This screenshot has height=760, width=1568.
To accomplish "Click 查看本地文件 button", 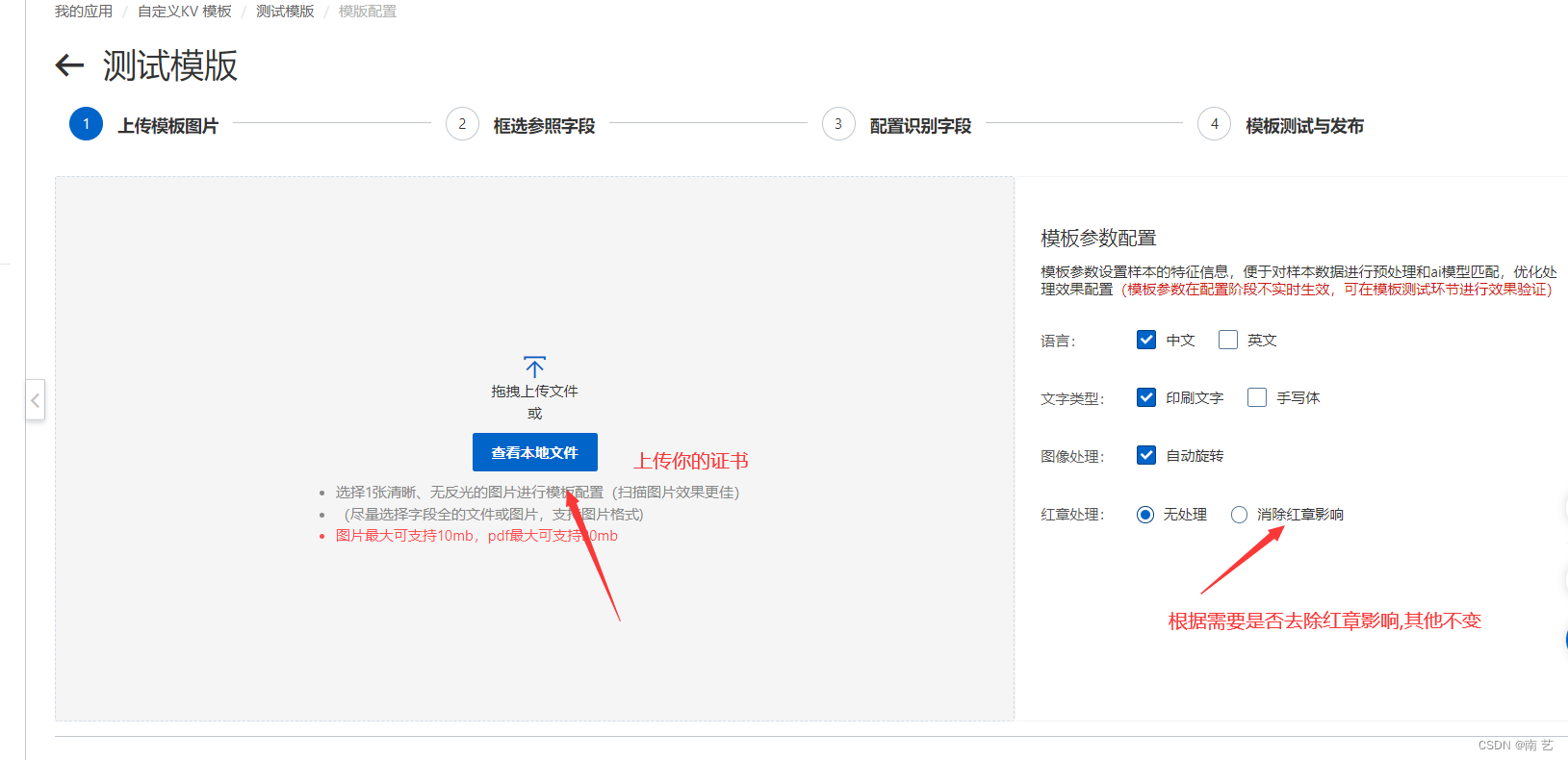I will pos(534,452).
